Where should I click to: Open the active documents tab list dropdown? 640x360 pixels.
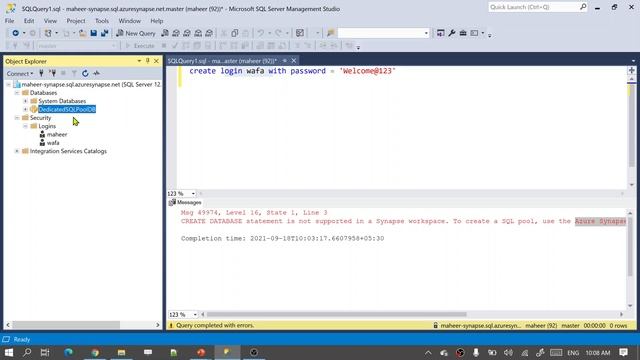[x=633, y=61]
